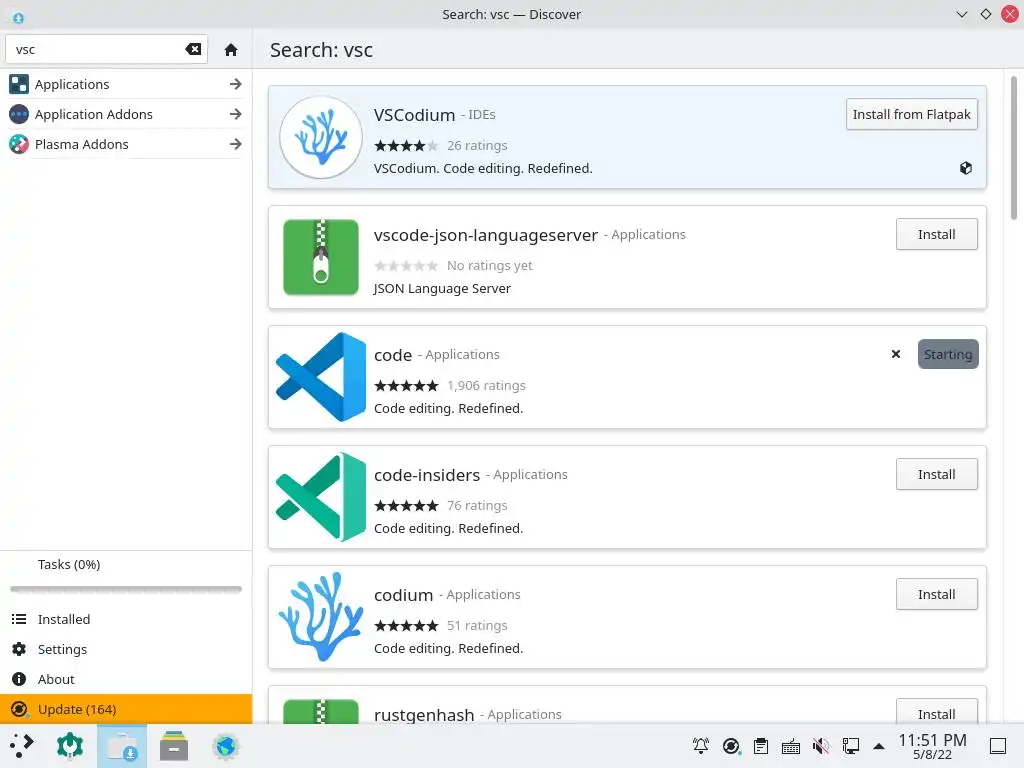Open network connections in system tray

(x=851, y=746)
